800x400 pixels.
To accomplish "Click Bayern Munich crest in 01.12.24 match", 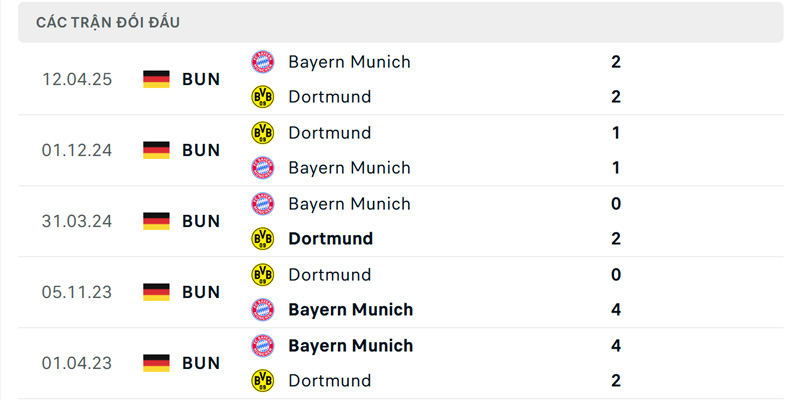I will tap(262, 168).
